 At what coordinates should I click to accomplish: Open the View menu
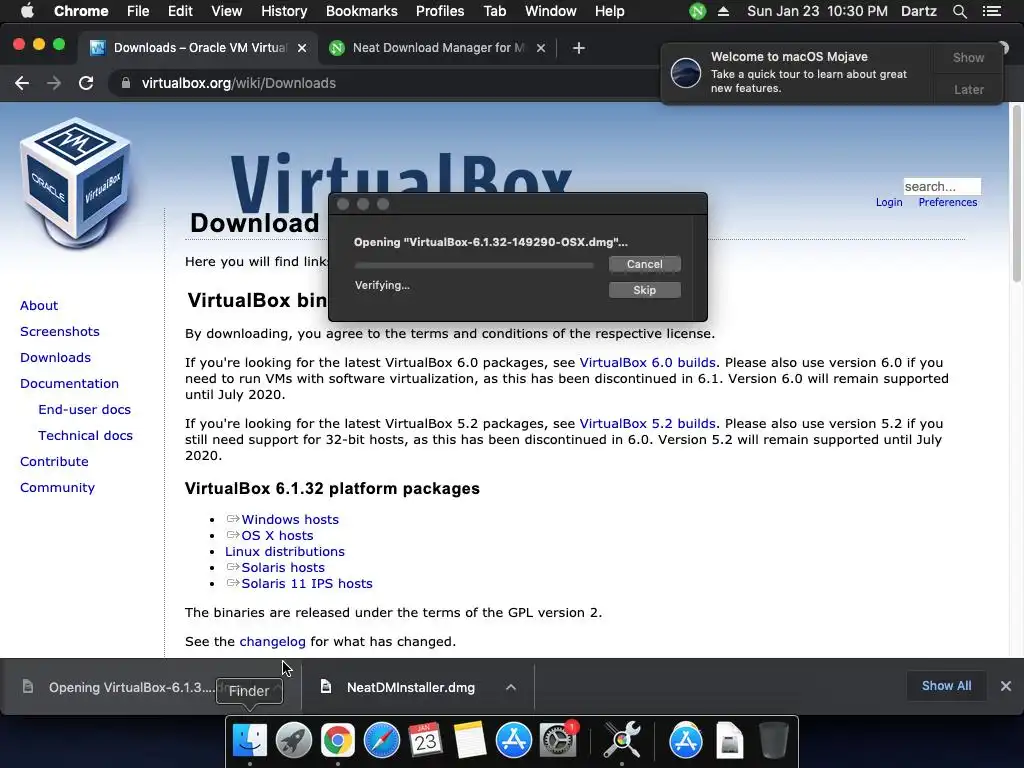(x=227, y=11)
